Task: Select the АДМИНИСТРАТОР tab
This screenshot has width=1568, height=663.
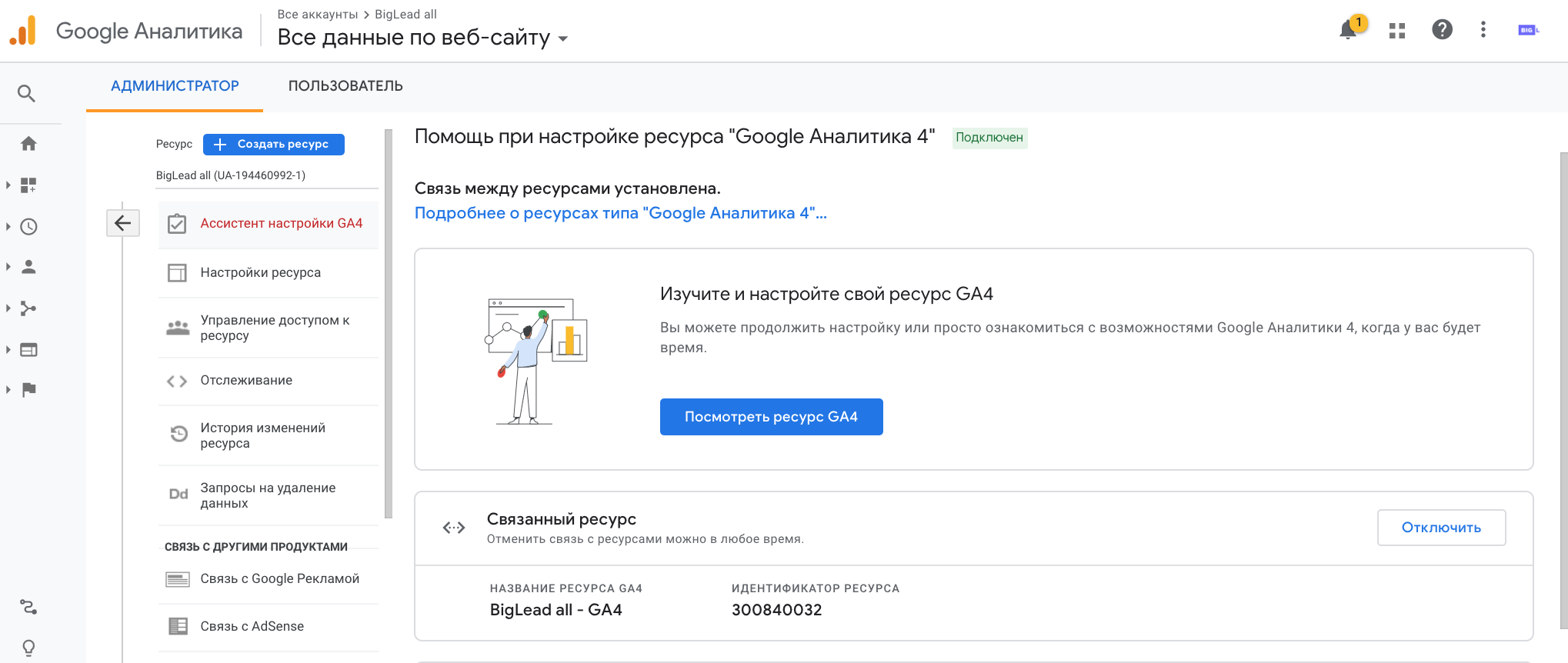Action: (175, 86)
